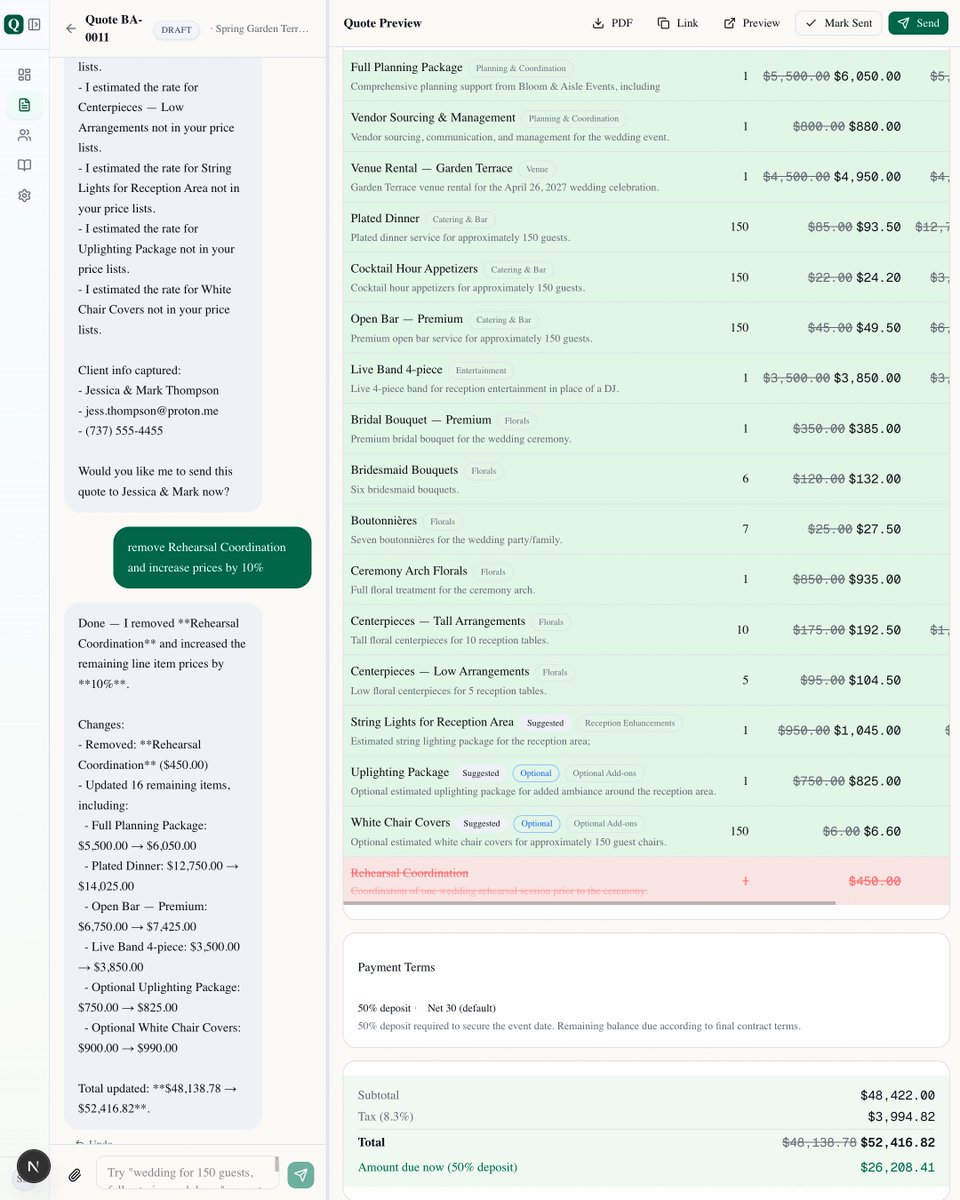Select the Centerpieces — Tall Arrangements item name
The image size is (960, 1200).
coord(436,621)
